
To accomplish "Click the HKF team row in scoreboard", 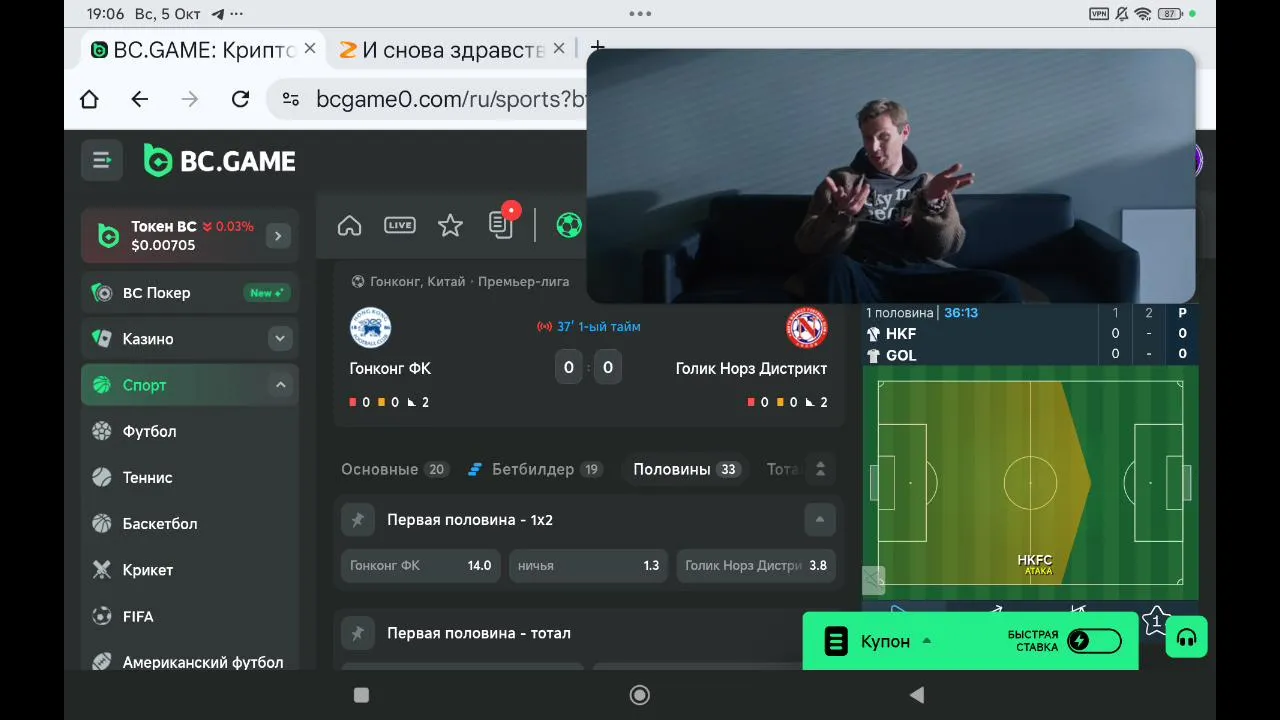I will (x=1030, y=334).
